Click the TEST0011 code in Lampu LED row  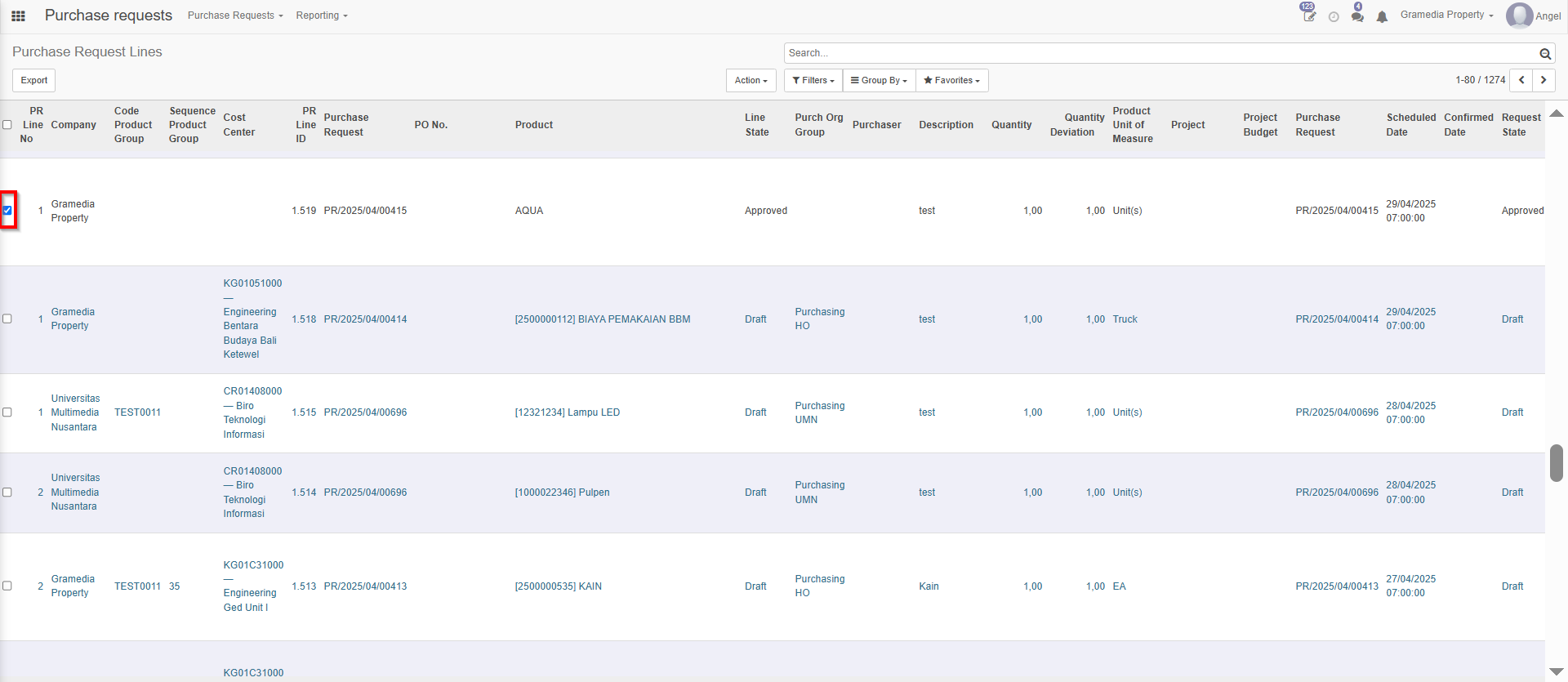pos(137,412)
